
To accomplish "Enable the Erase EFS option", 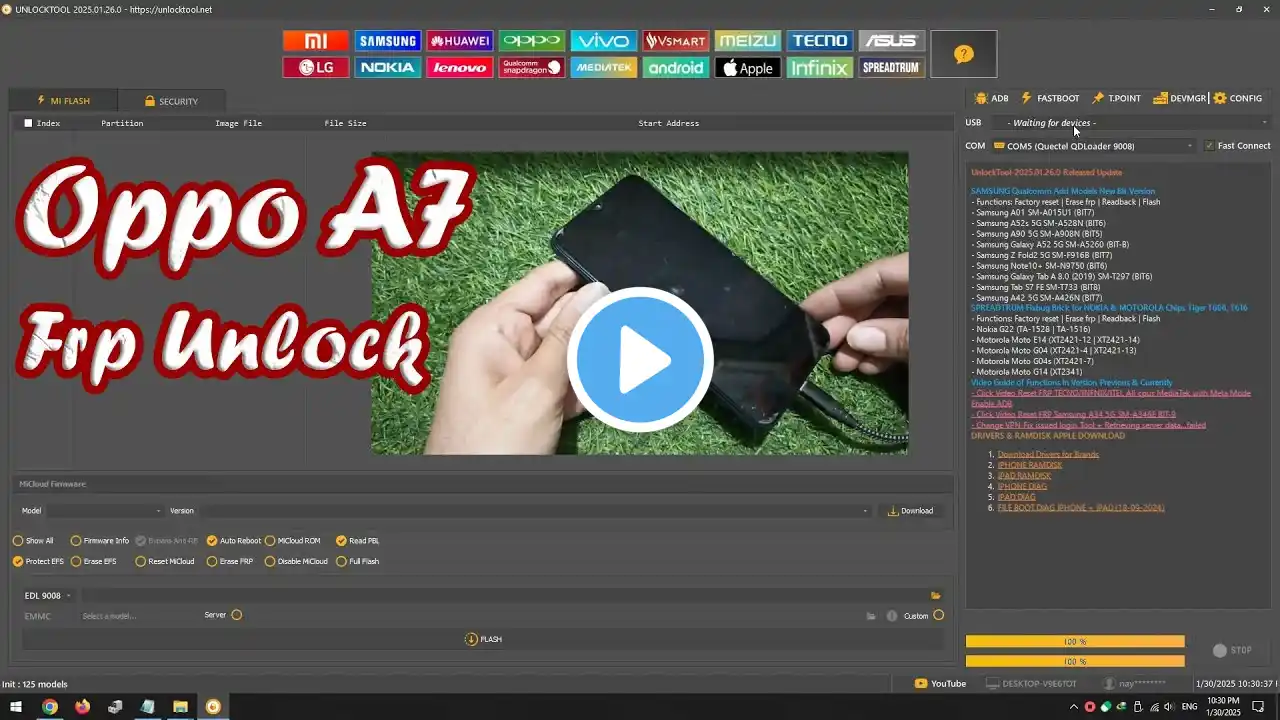I will coord(94,562).
